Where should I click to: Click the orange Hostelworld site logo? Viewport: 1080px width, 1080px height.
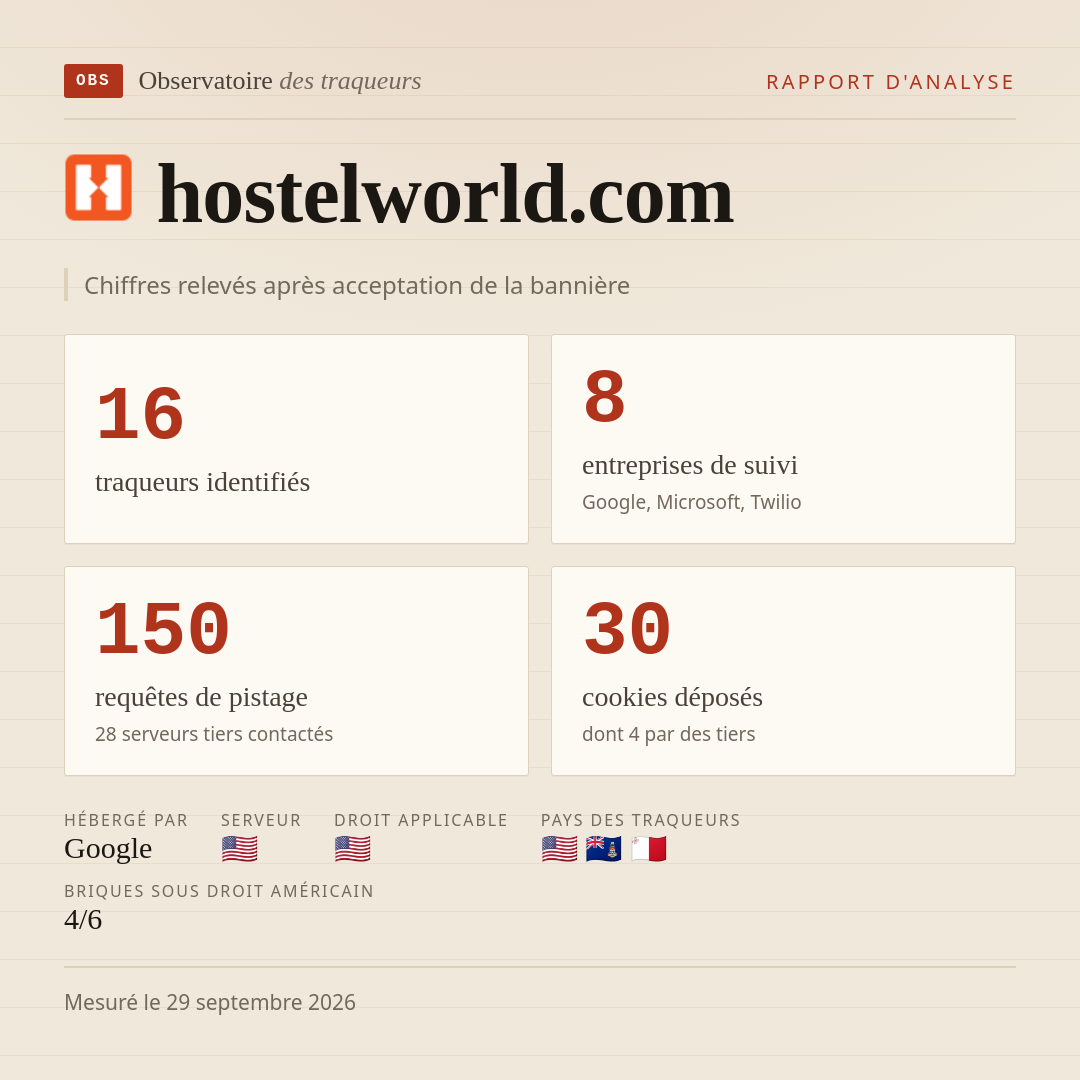point(98,187)
